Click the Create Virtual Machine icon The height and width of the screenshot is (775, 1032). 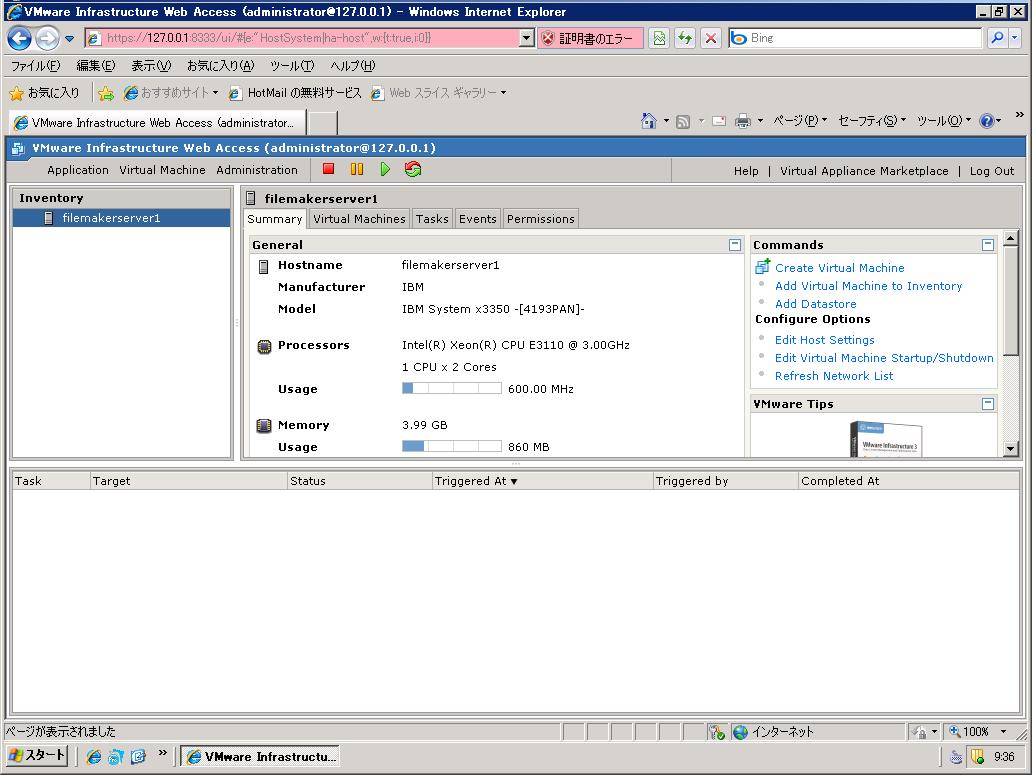pyautogui.click(x=763, y=266)
